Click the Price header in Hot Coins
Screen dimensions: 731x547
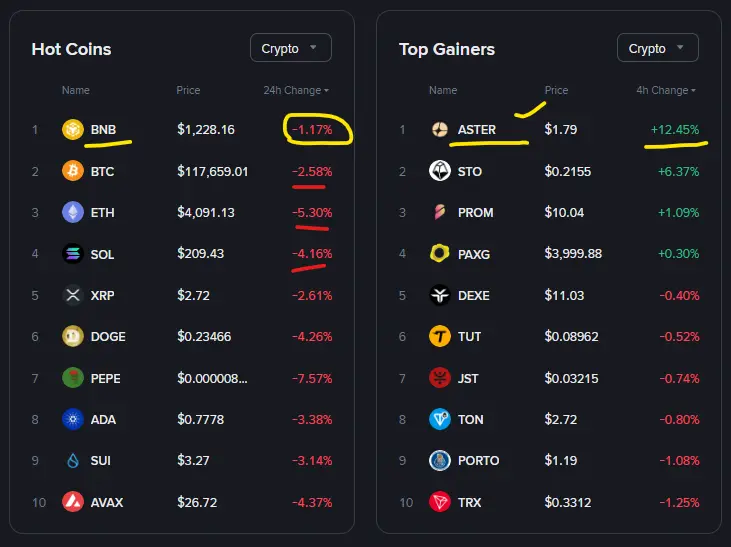[188, 90]
